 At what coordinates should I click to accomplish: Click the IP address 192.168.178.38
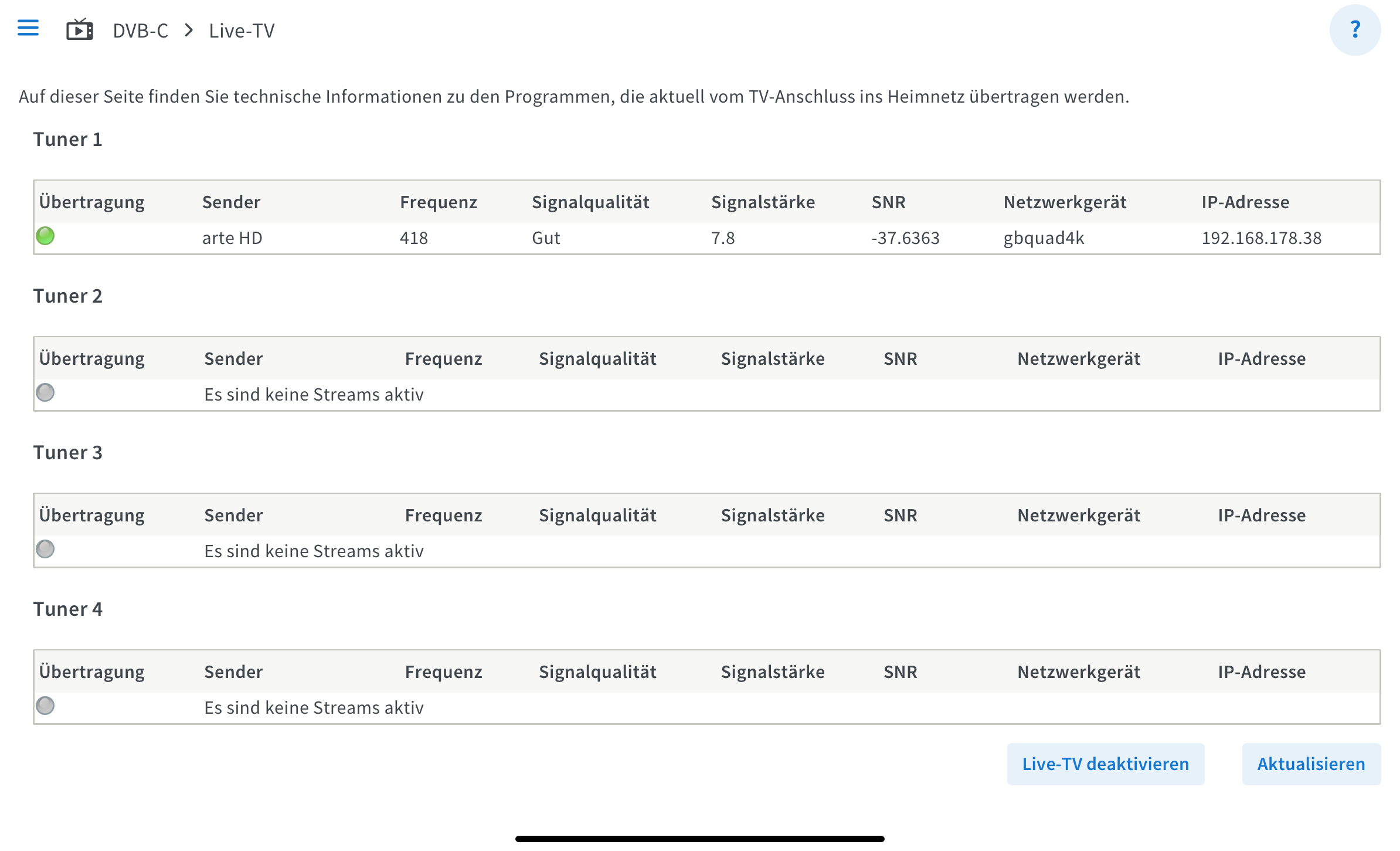point(1261,238)
